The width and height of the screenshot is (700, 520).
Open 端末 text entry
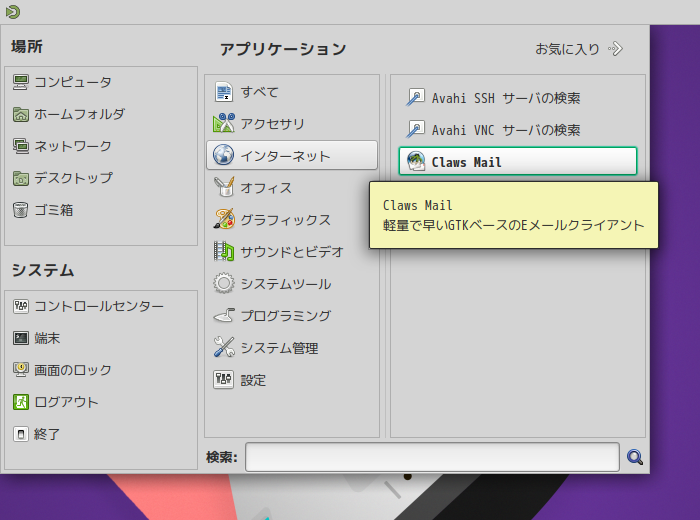[x=47, y=338]
